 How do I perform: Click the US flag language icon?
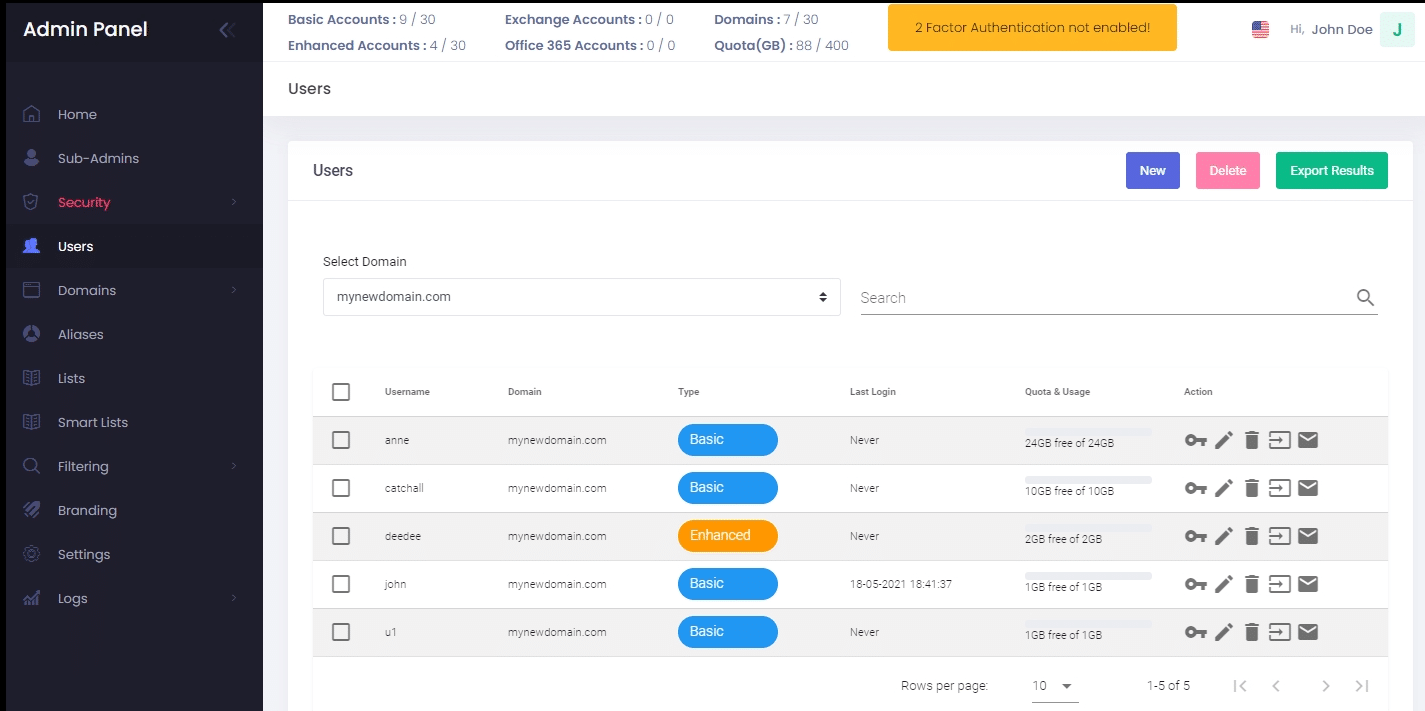[1260, 30]
